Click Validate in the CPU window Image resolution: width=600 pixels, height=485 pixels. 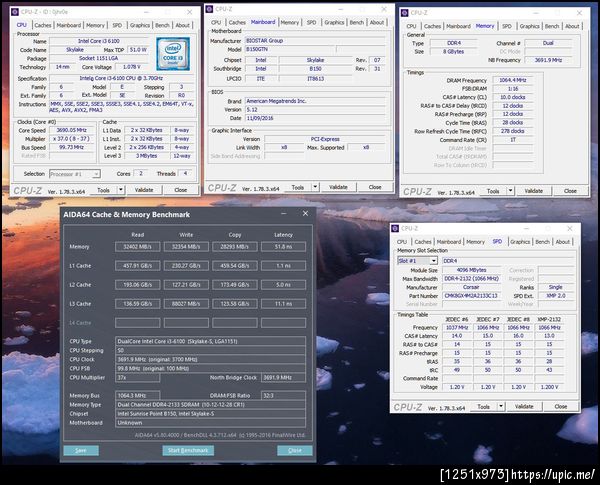pos(144,190)
